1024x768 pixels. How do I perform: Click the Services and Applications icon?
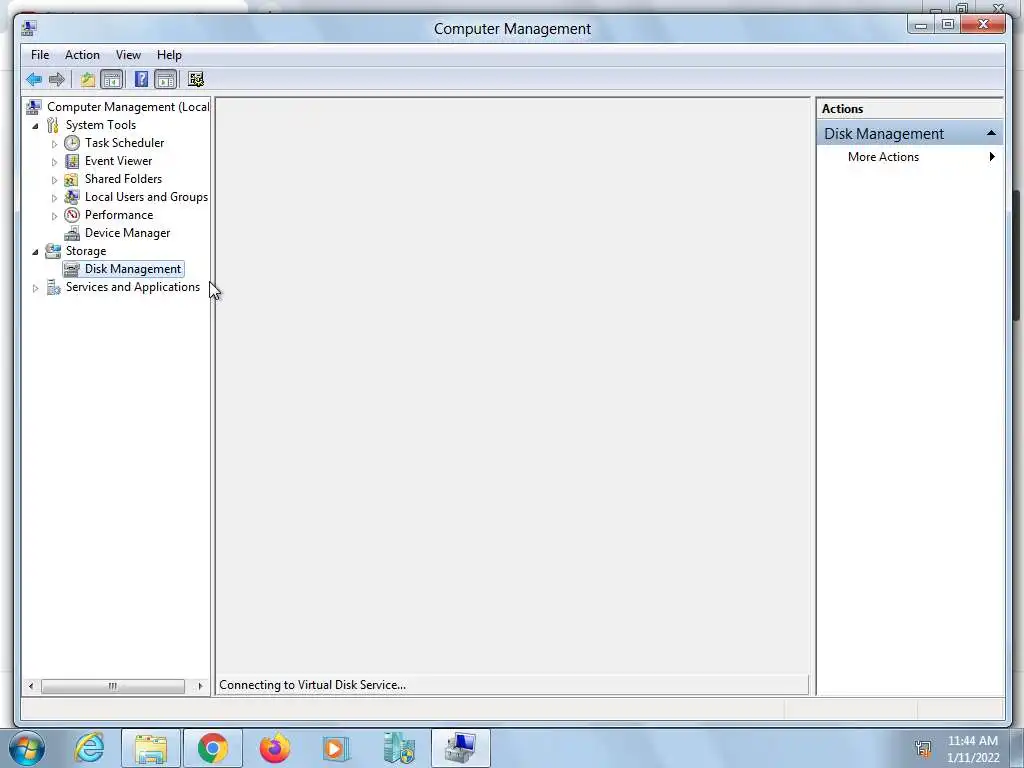(53, 287)
